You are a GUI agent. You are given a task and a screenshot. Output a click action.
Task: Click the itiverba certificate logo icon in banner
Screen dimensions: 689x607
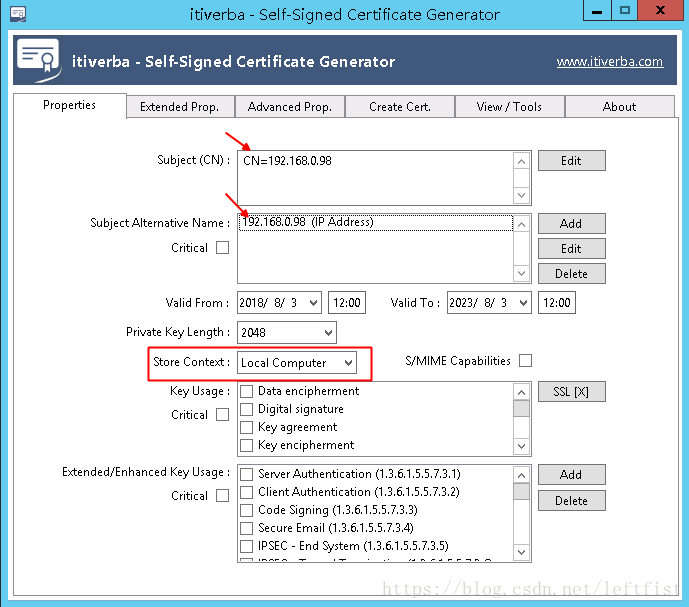[x=38, y=60]
